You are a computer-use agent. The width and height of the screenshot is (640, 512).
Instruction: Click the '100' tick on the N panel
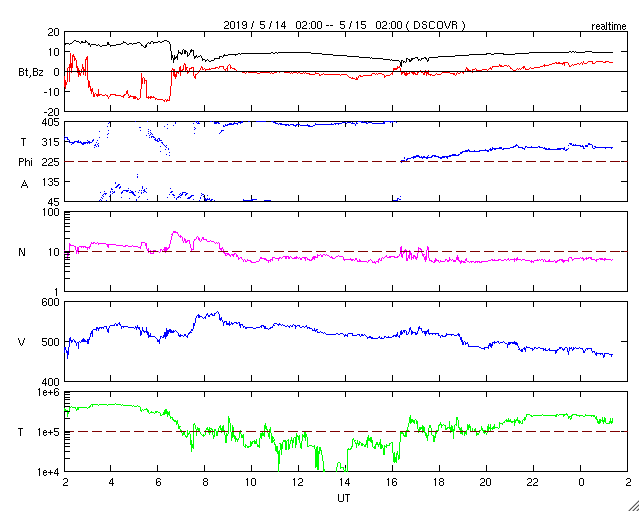click(x=52, y=213)
